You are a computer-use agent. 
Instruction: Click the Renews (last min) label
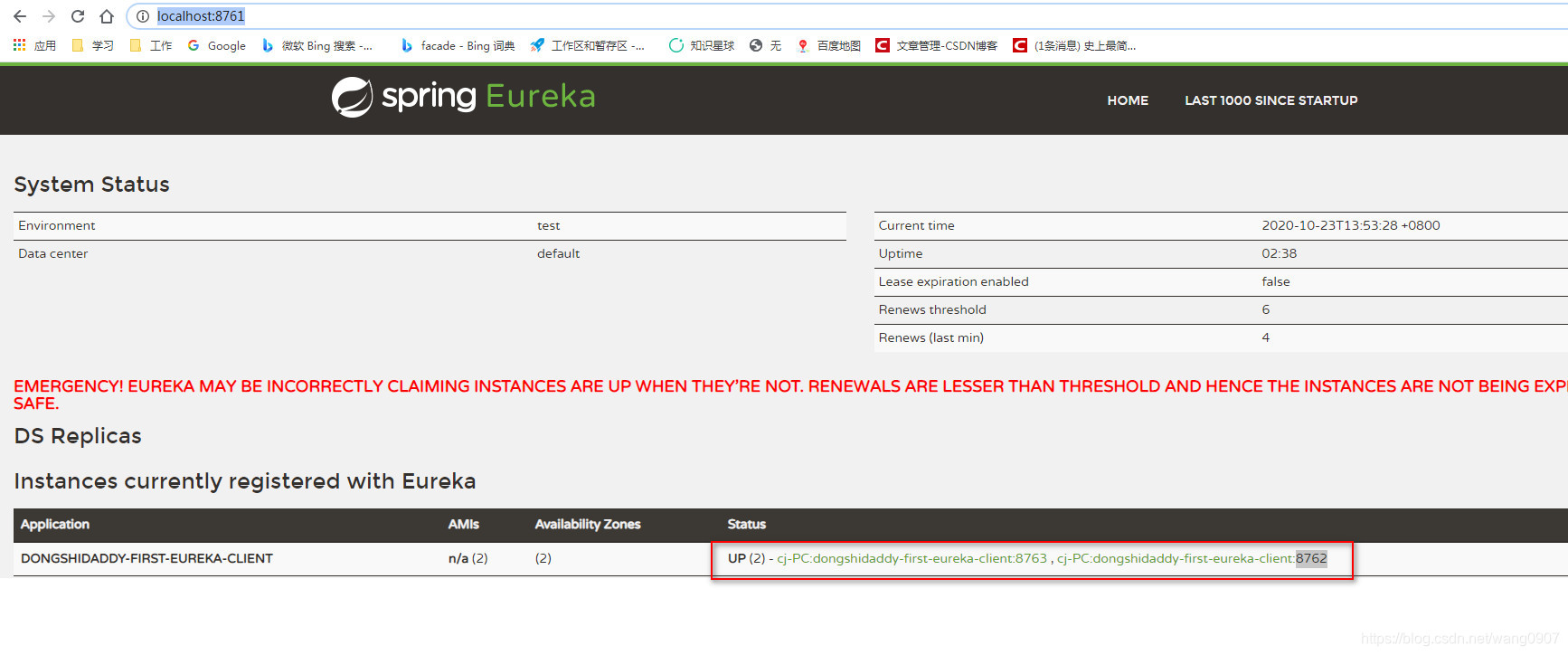point(931,337)
